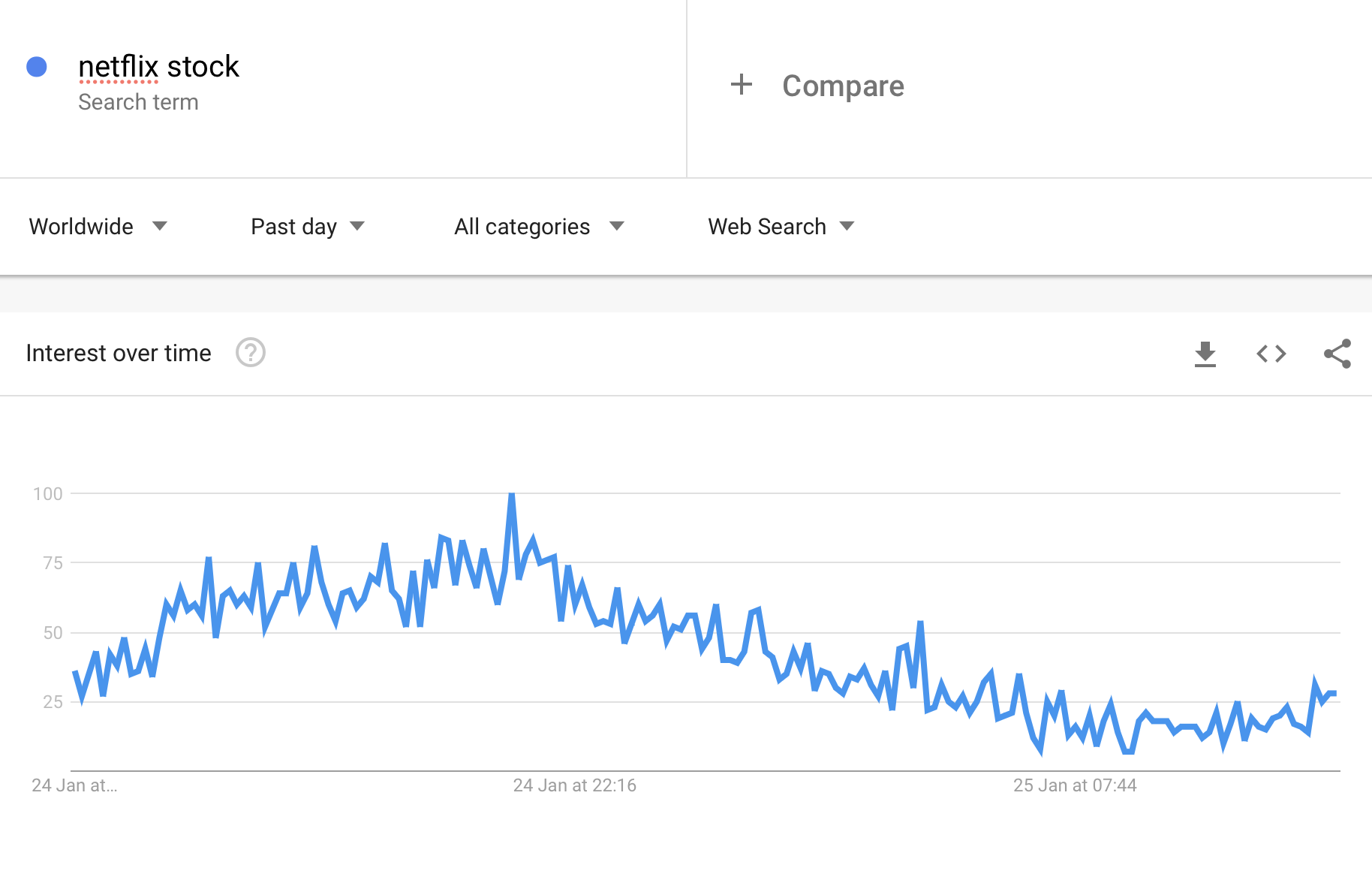Expand the All categories dropdown
Image resolution: width=1372 pixels, height=886 pixels.
(540, 226)
